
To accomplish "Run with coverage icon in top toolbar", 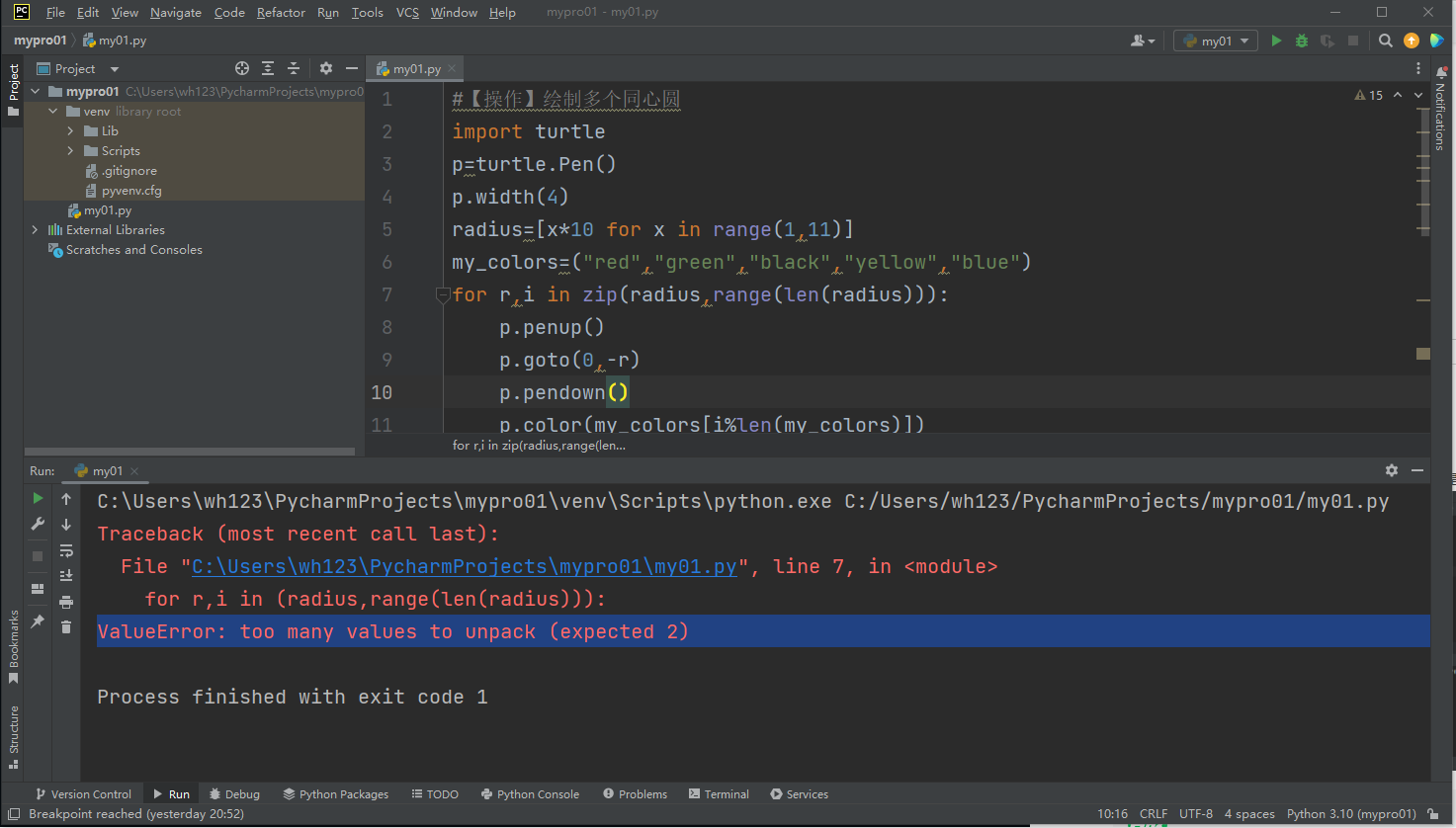I will click(1328, 41).
